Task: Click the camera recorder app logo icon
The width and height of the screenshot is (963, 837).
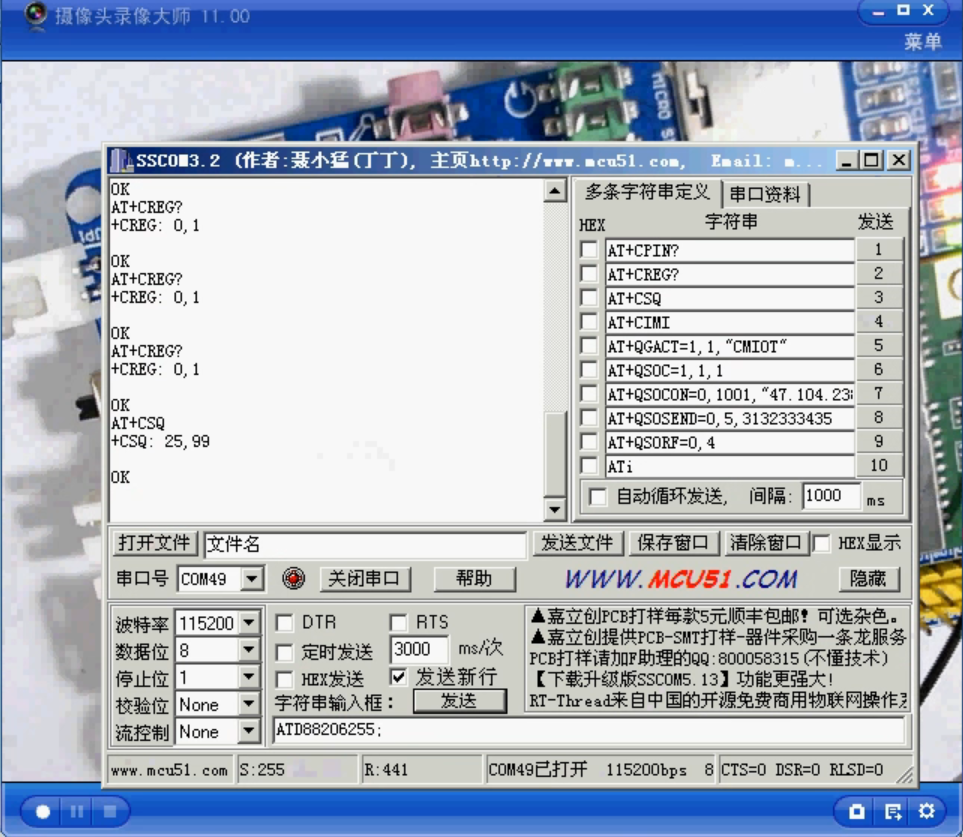Action: [36, 15]
